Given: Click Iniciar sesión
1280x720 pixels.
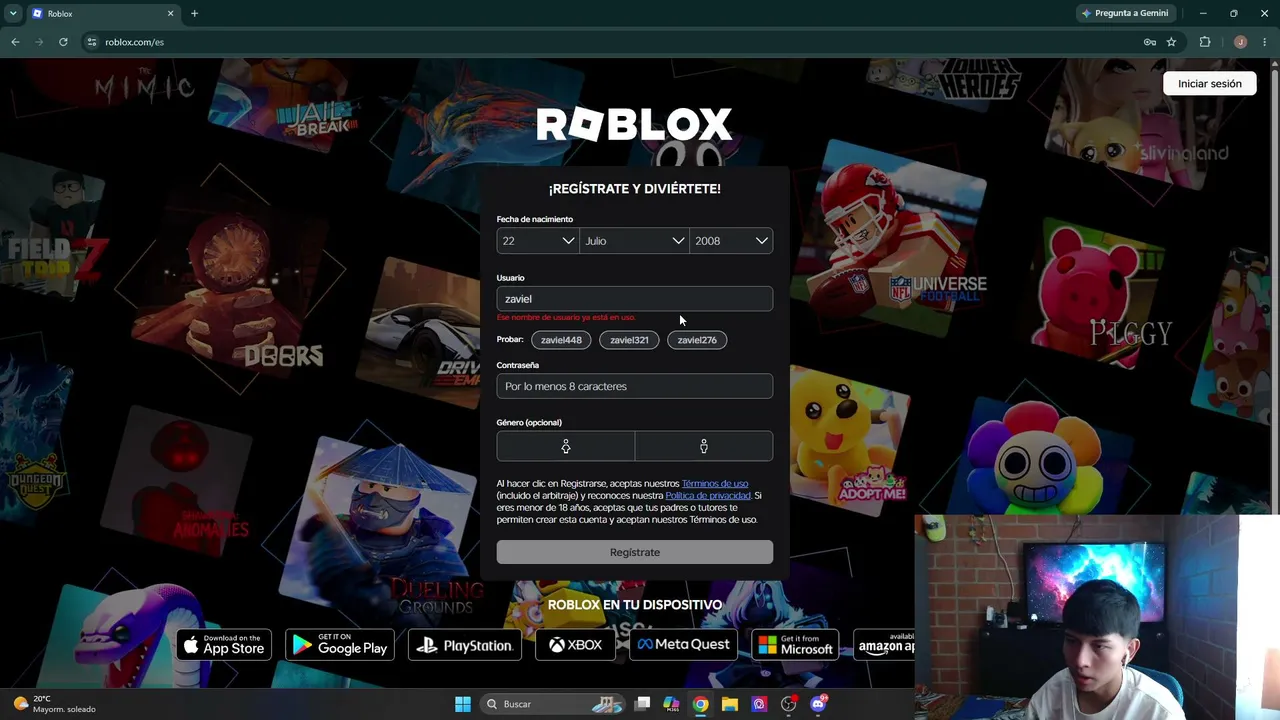Looking at the screenshot, I should [1209, 84].
